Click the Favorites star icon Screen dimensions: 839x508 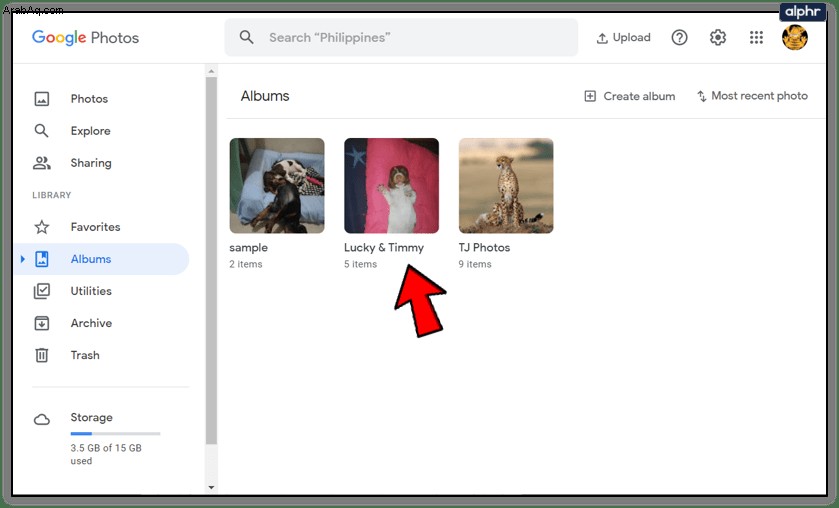[x=42, y=227]
